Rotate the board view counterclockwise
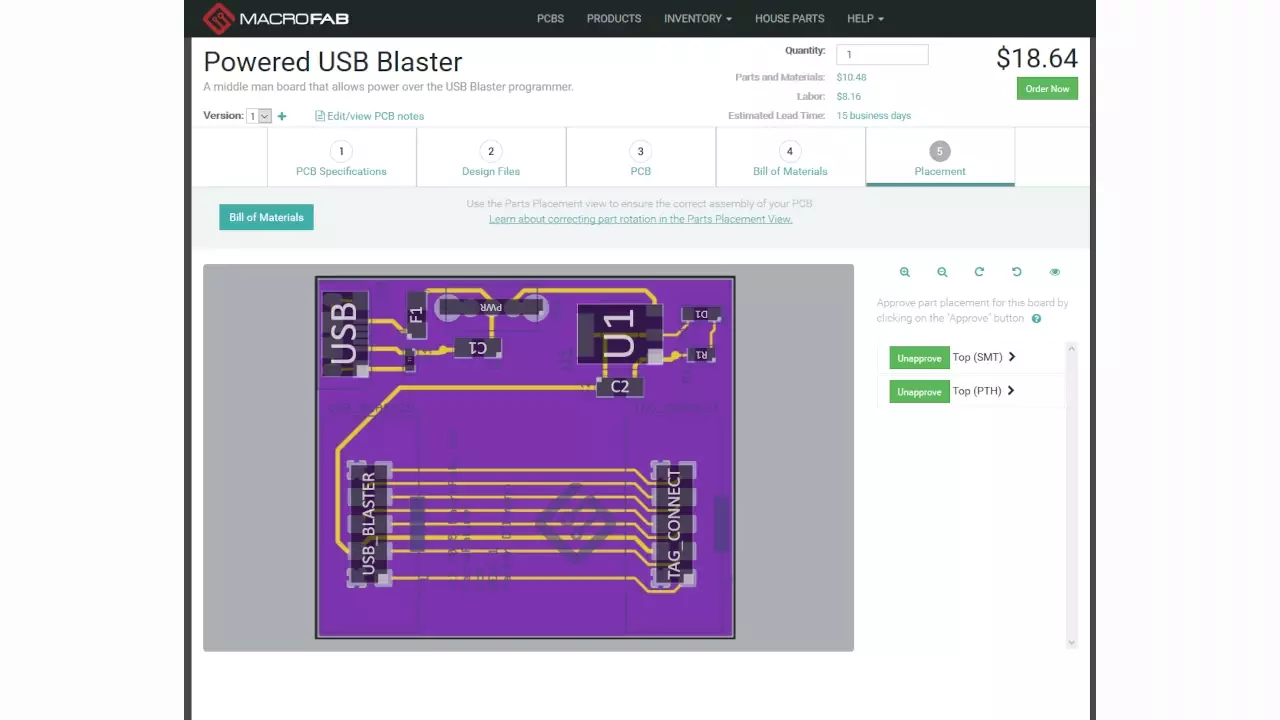 coord(1016,271)
